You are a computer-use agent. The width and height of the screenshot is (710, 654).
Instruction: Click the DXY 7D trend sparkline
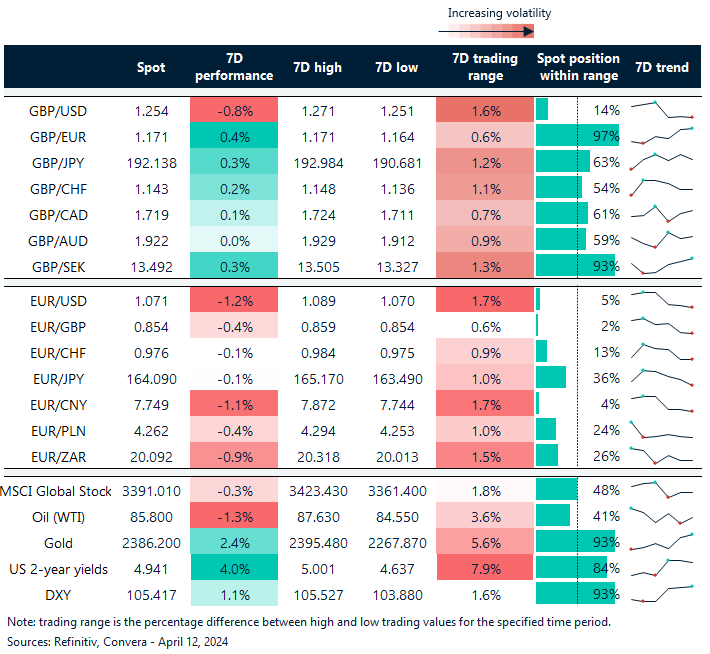tap(661, 593)
